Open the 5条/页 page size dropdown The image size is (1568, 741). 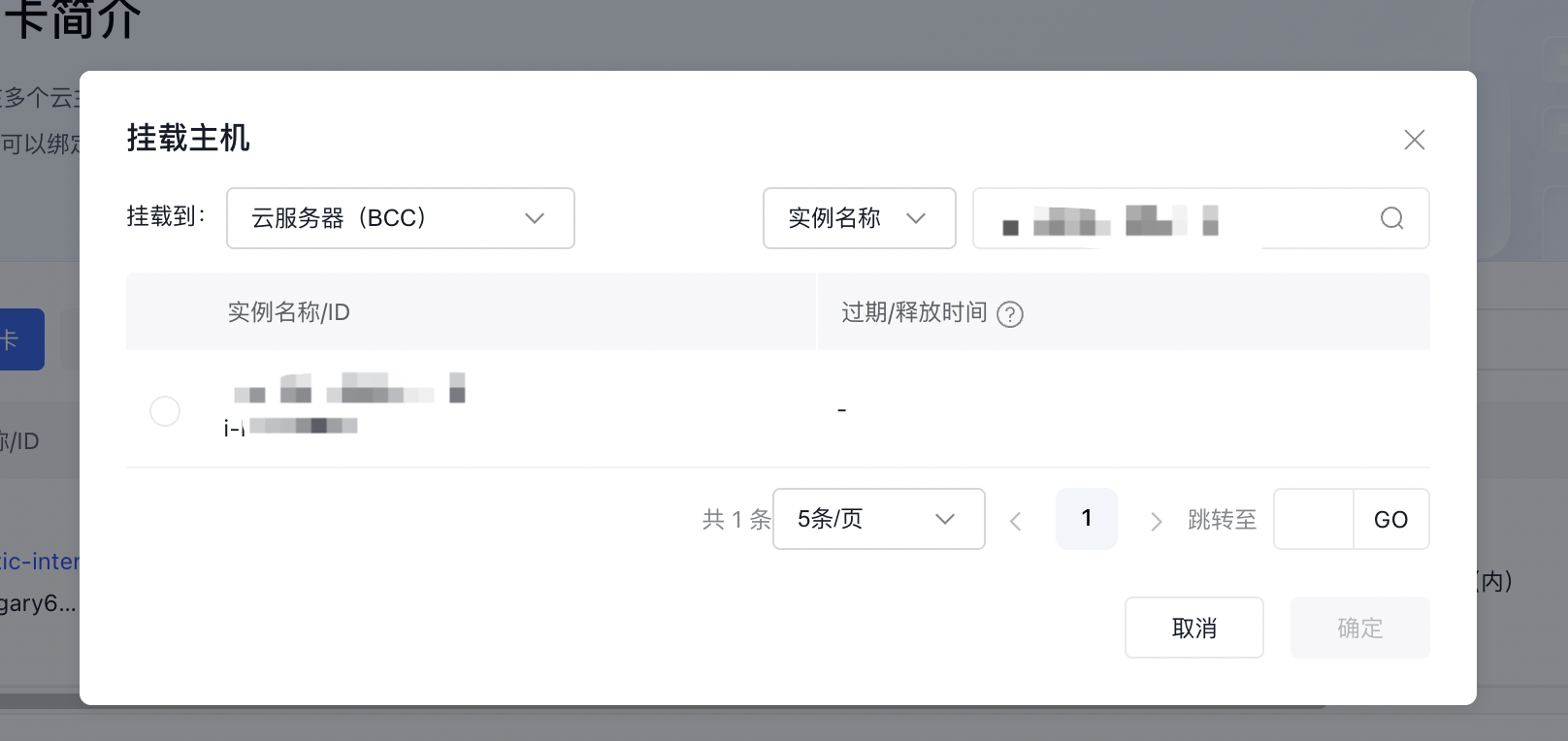[879, 519]
